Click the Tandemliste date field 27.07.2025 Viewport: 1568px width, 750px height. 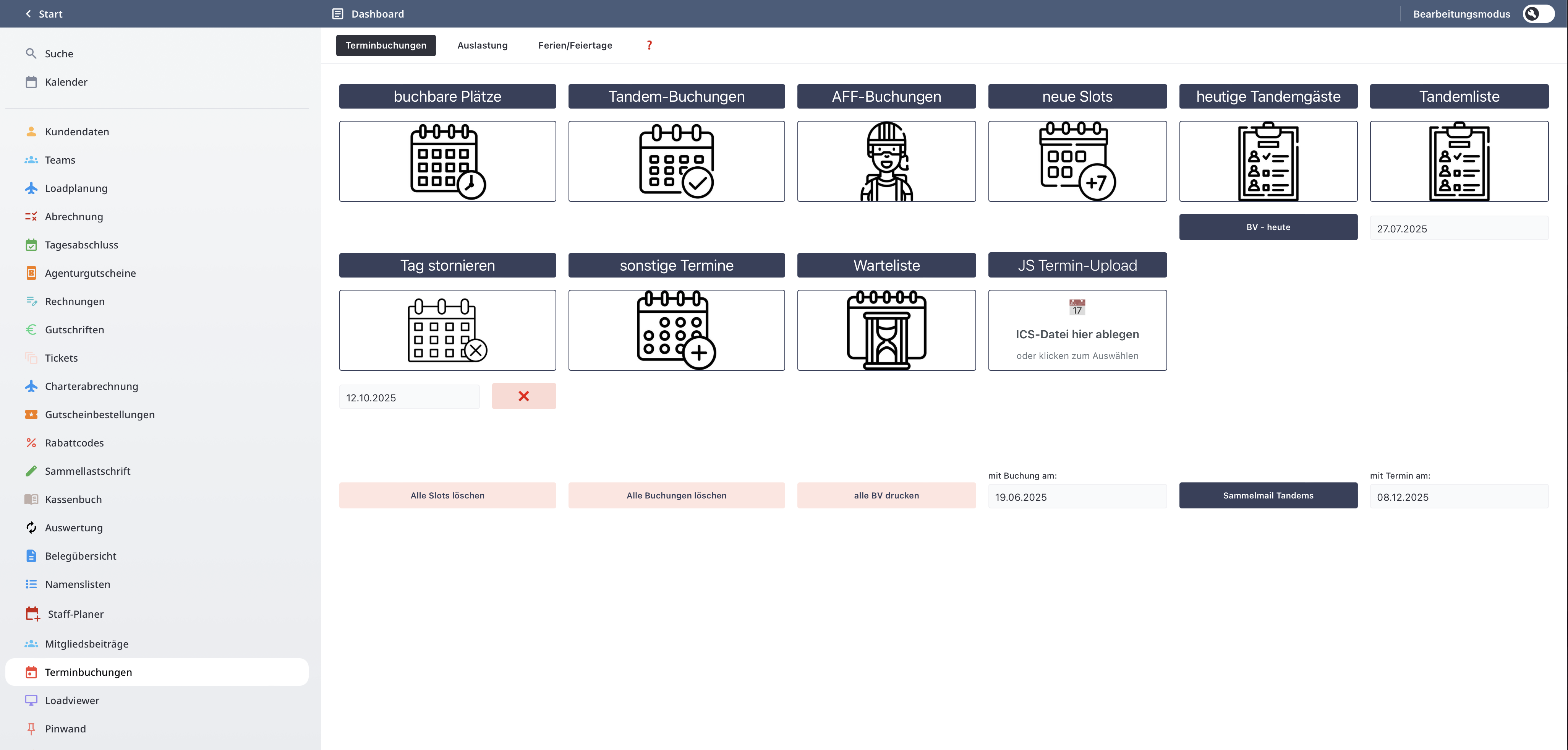point(1458,229)
